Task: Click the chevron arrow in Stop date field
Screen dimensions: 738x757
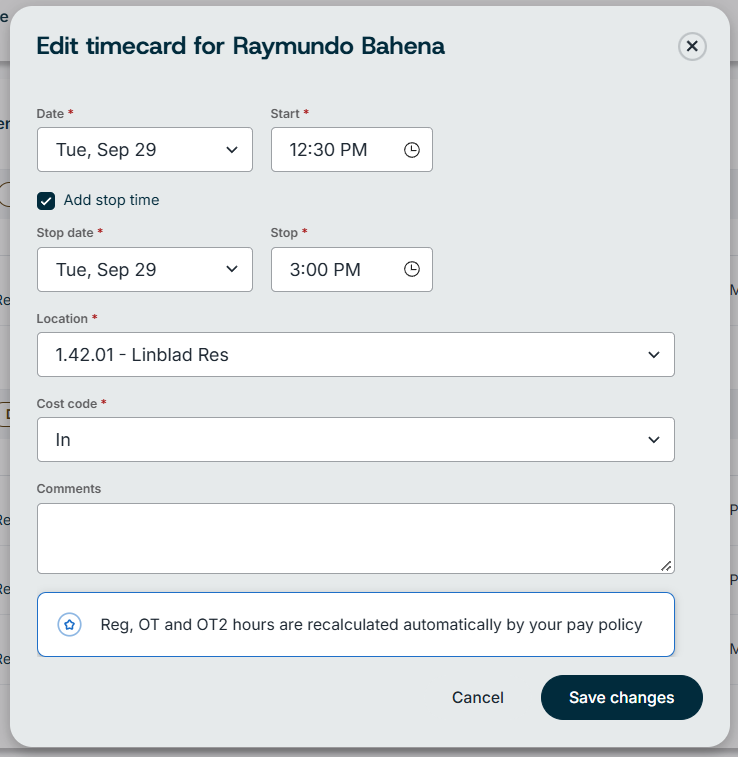Action: pyautogui.click(x=232, y=269)
